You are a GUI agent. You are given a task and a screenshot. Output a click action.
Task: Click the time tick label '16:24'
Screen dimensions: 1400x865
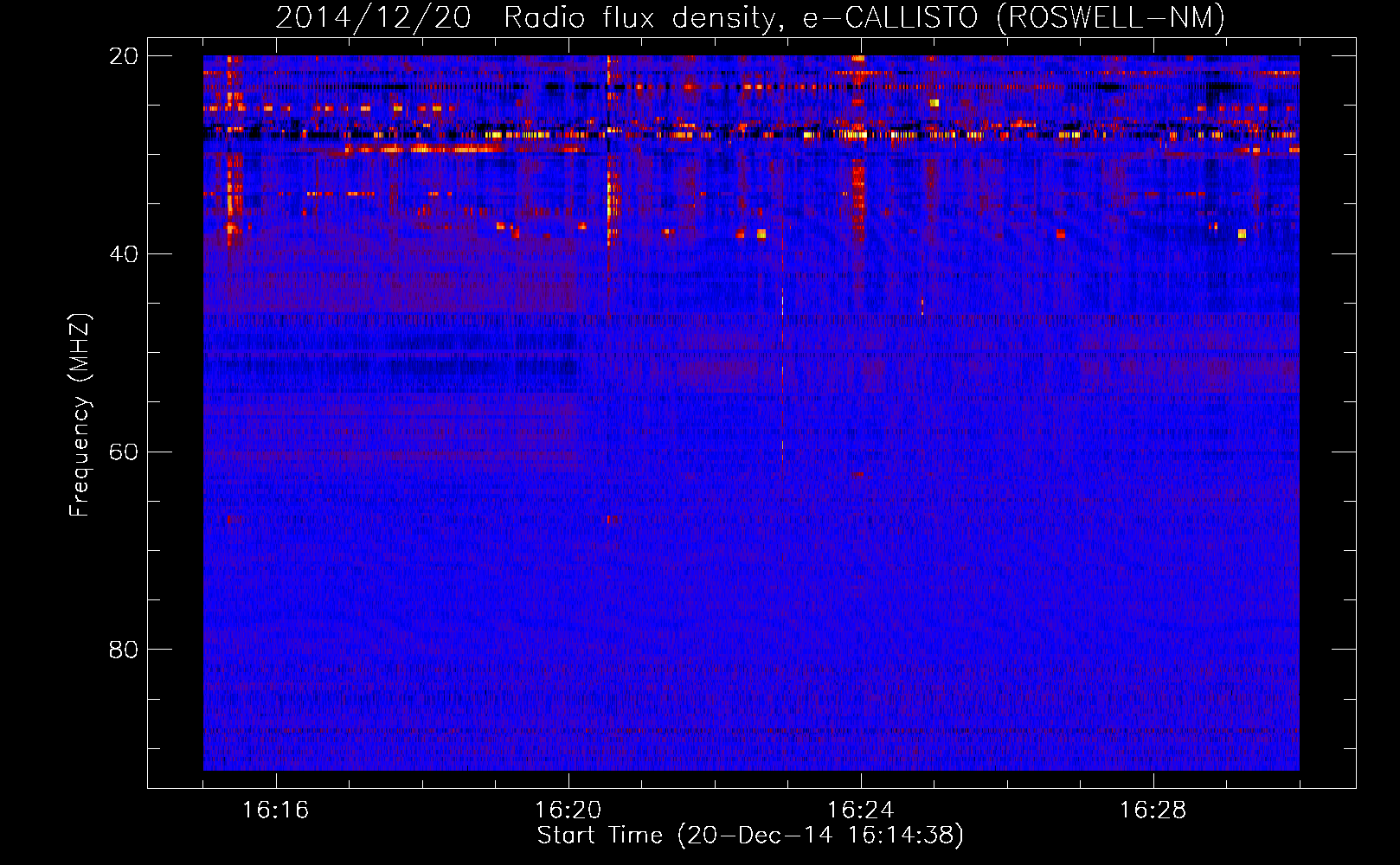[x=861, y=811]
